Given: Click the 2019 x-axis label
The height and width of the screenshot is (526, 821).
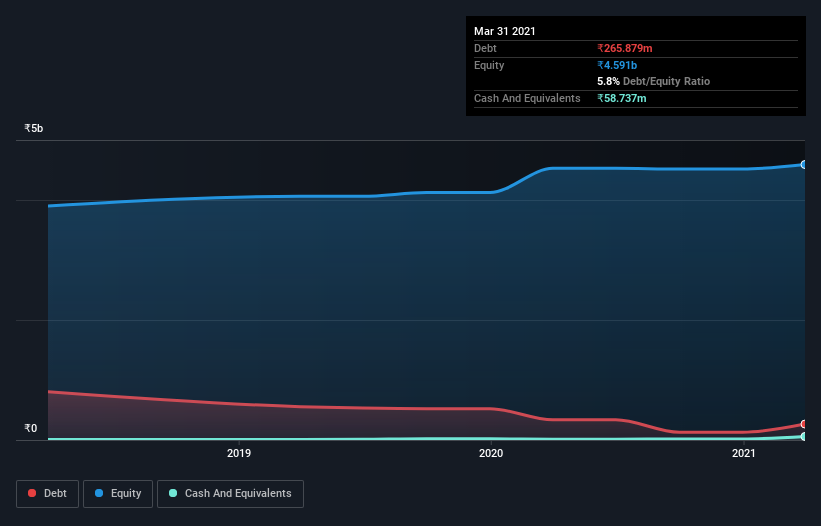Looking at the screenshot, I should point(239,453).
